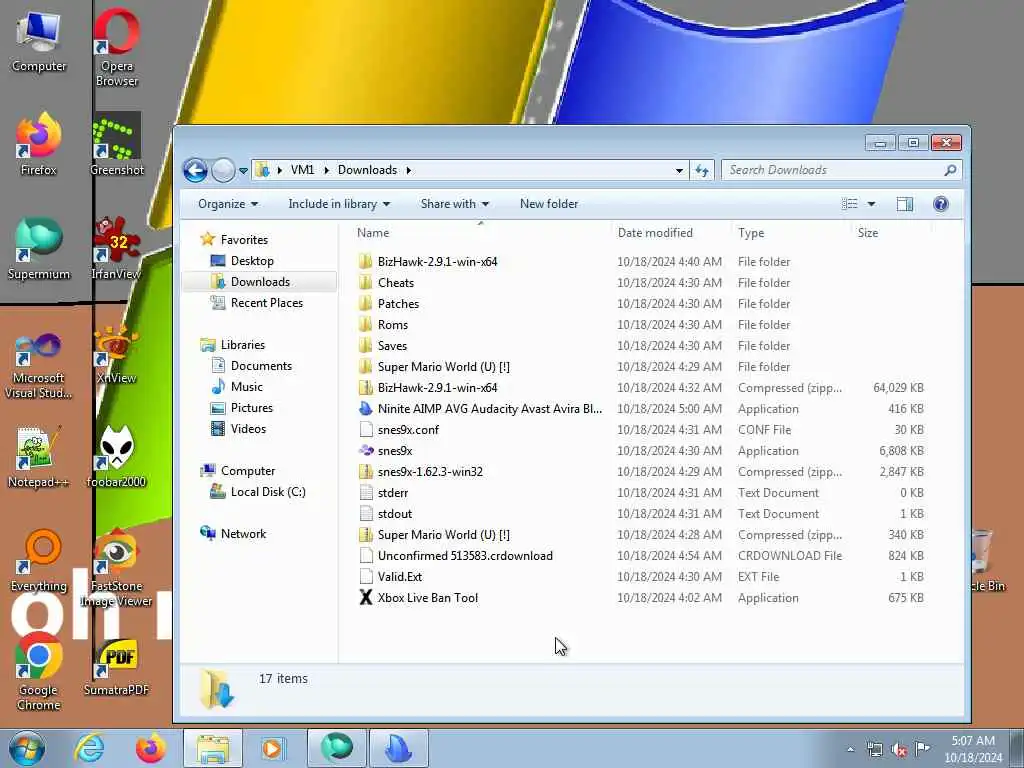Launch IrfanView from the desktop
The height and width of the screenshot is (768, 1024).
[x=116, y=249]
